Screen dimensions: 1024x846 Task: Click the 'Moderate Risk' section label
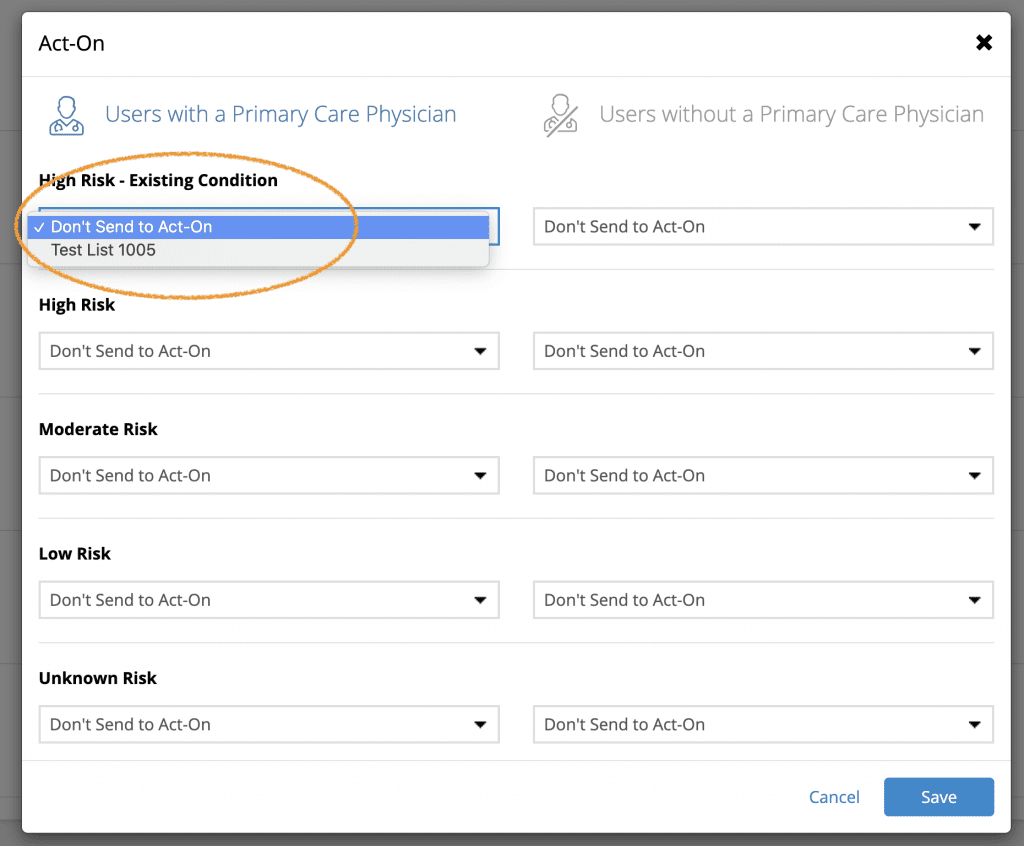(x=98, y=429)
